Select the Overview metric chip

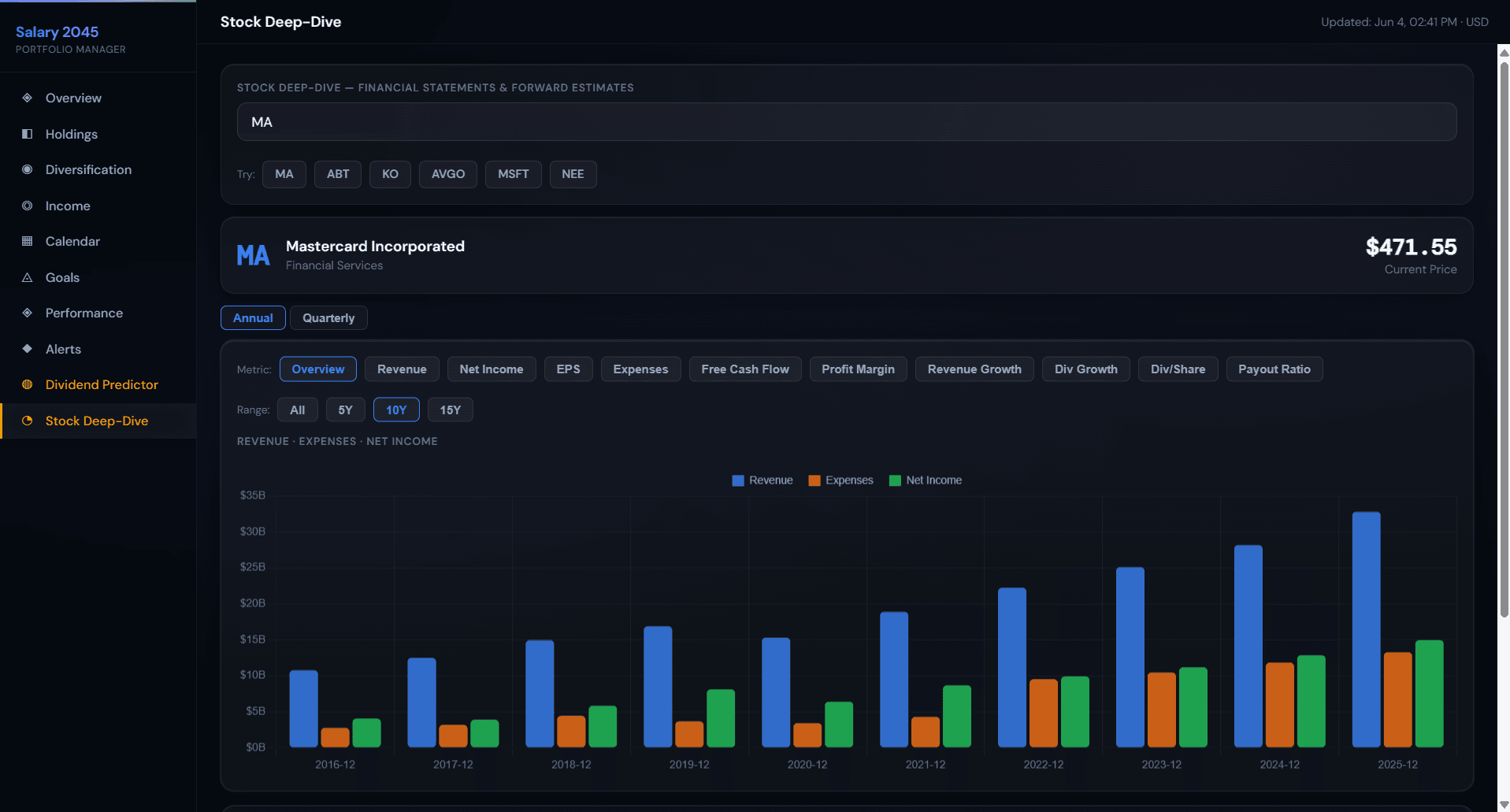318,369
